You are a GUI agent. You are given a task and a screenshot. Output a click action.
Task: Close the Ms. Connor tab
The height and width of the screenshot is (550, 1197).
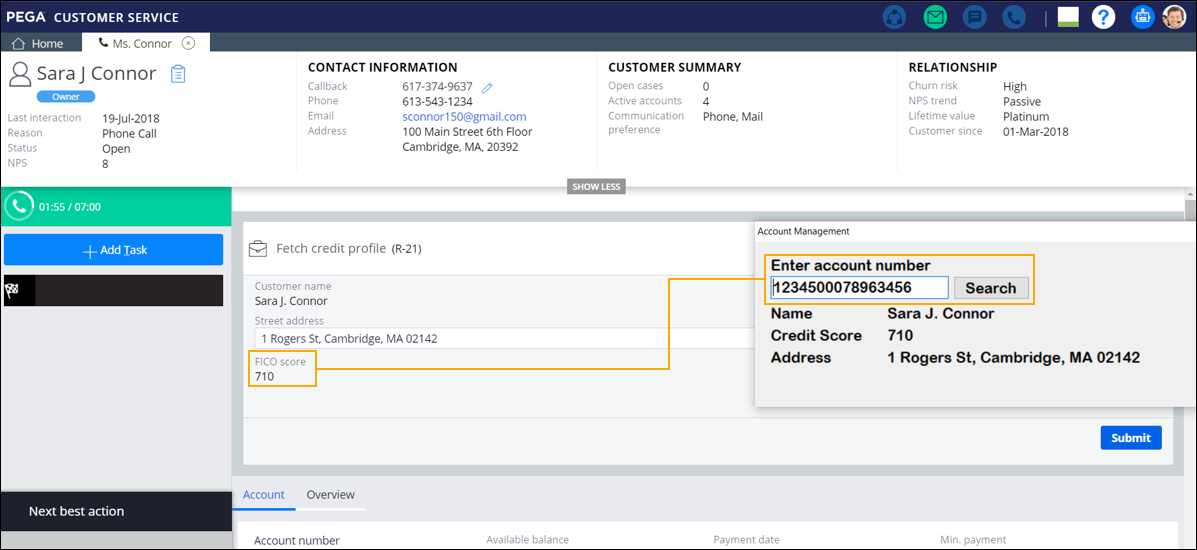point(188,44)
